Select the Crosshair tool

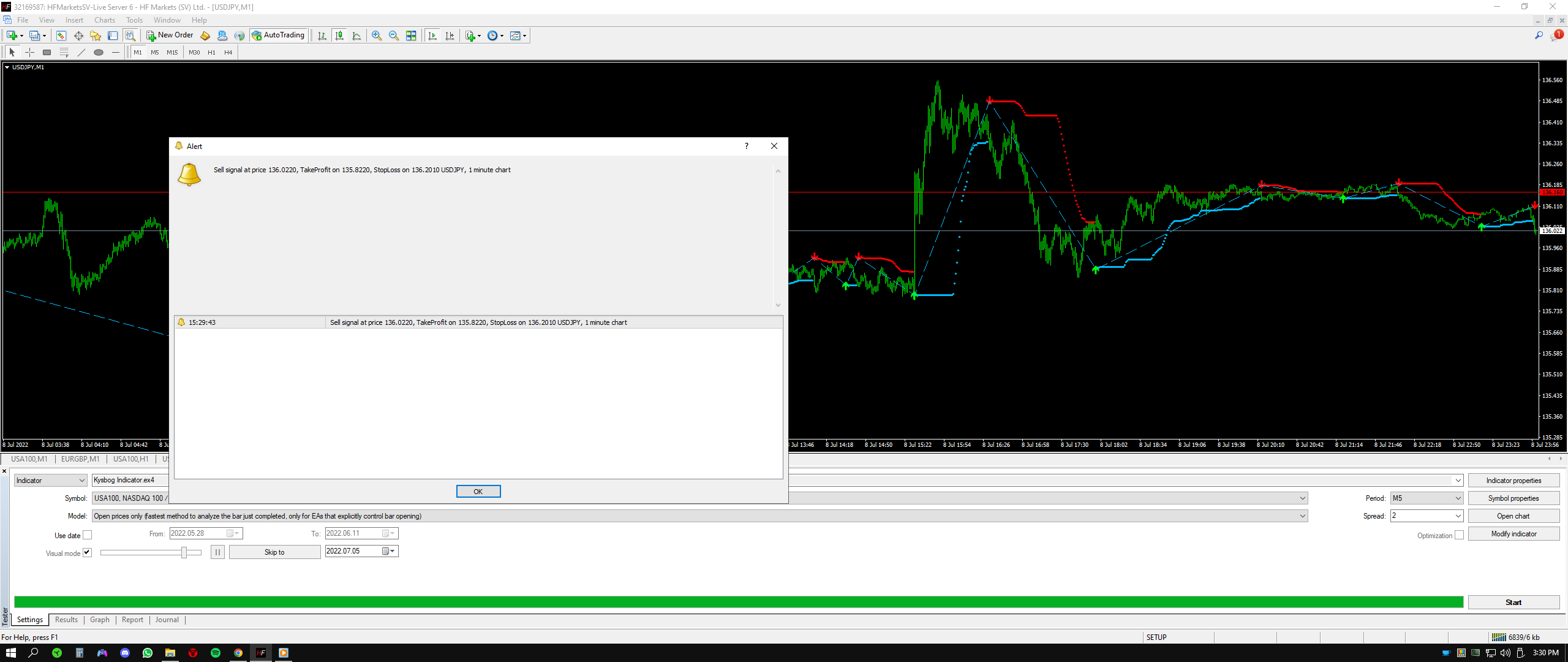click(29, 53)
